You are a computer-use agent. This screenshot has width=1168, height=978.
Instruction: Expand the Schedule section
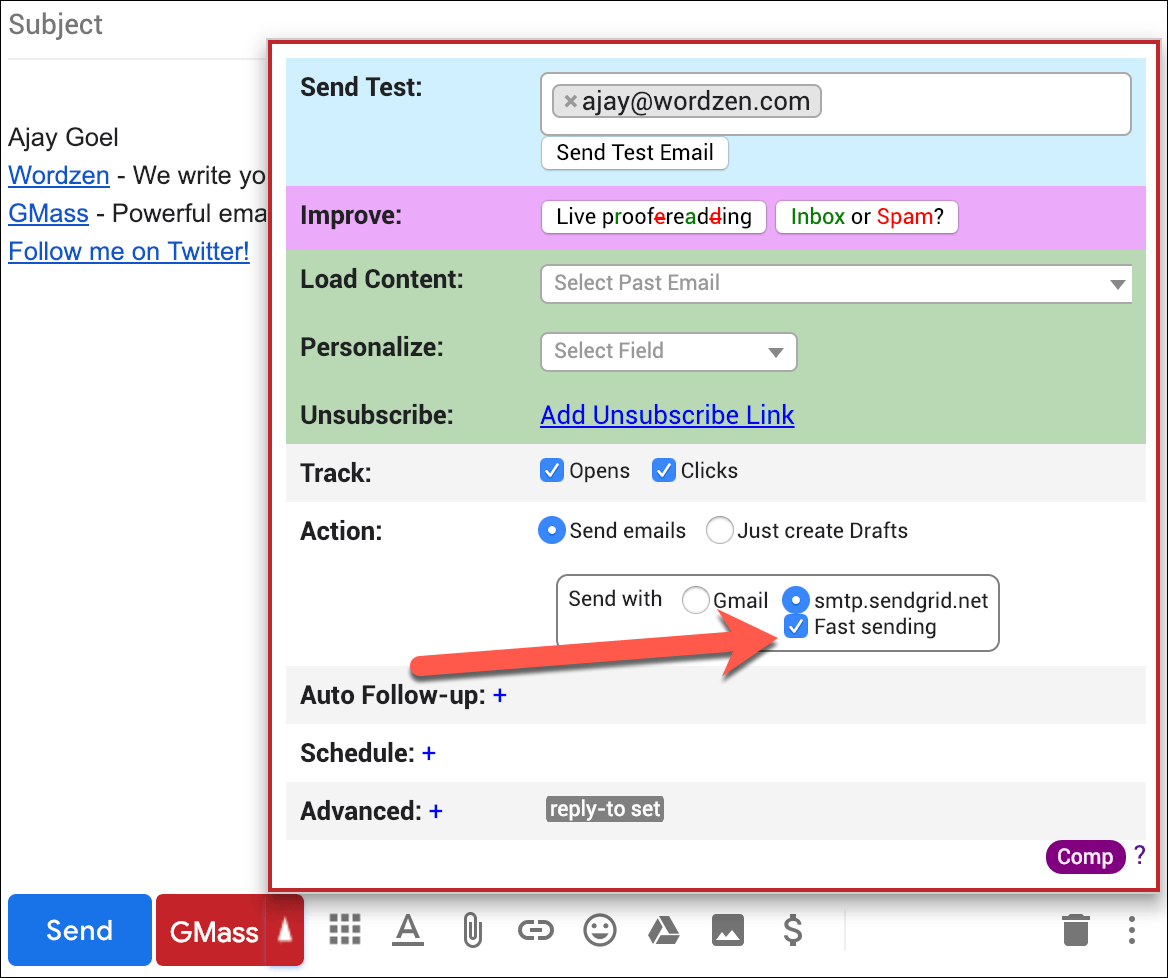click(x=429, y=753)
